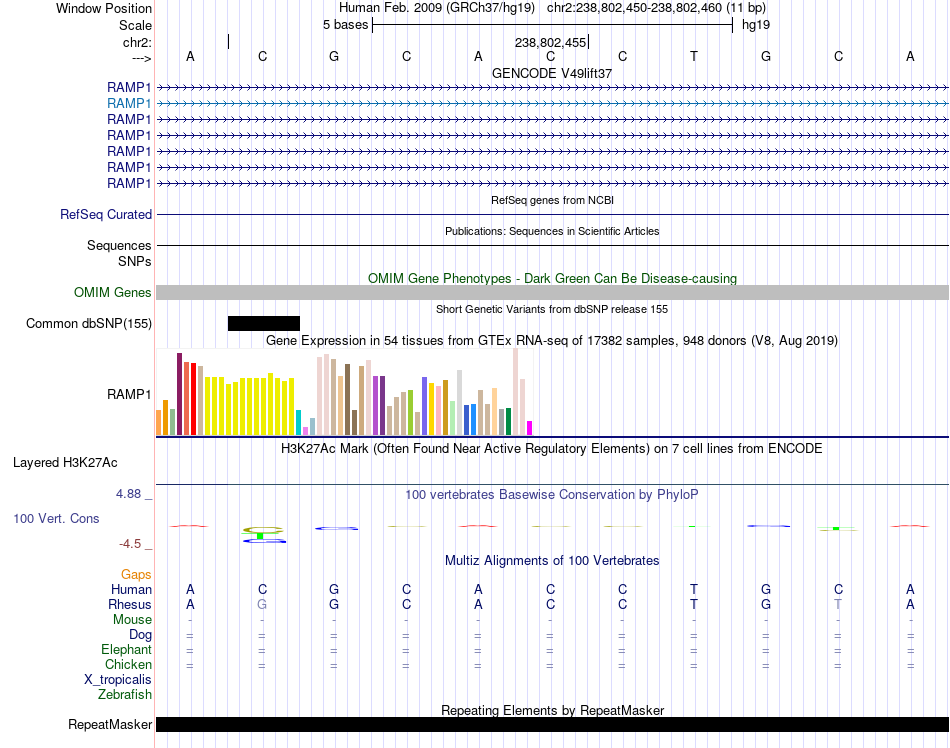Click the 'X_tropicalis' alignment row label
This screenshot has height=748, width=950.
[118, 680]
